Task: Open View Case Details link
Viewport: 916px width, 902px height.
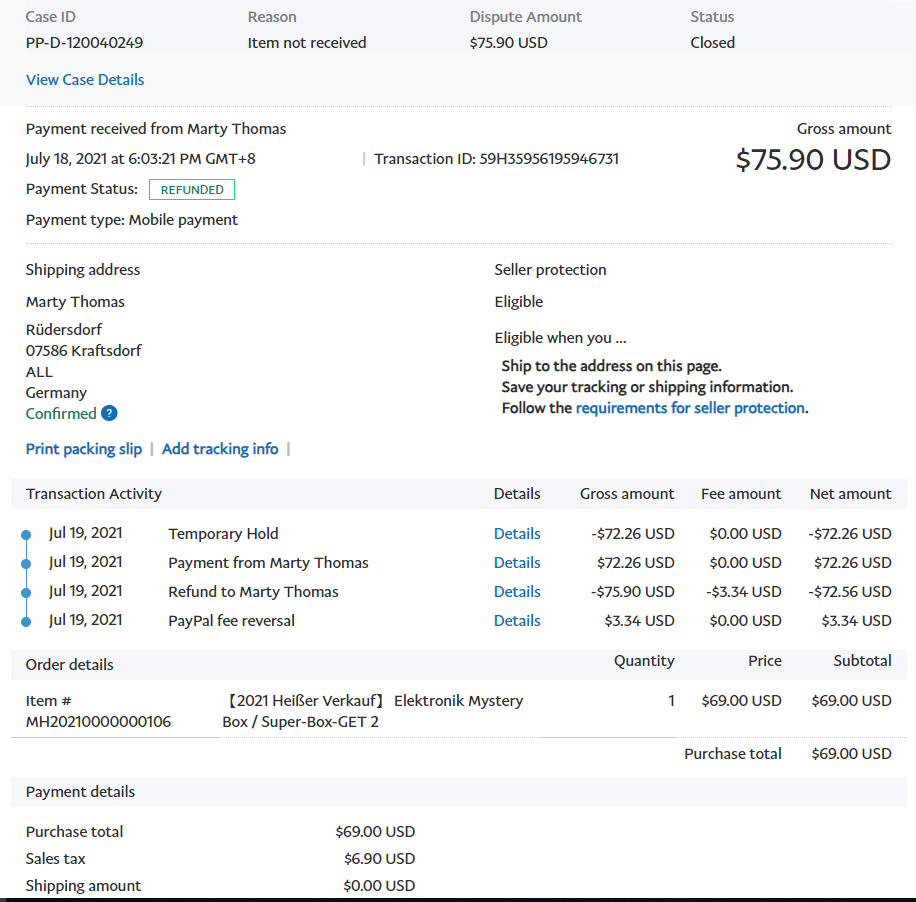Action: coord(85,80)
